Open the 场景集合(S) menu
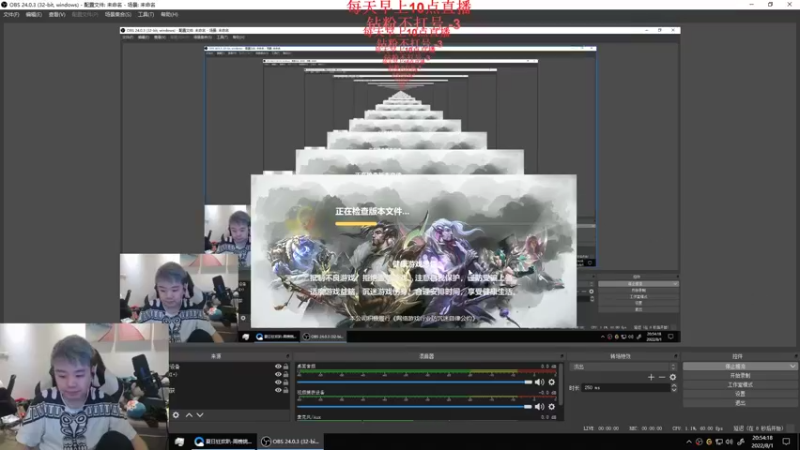800x450 pixels. coord(118,15)
